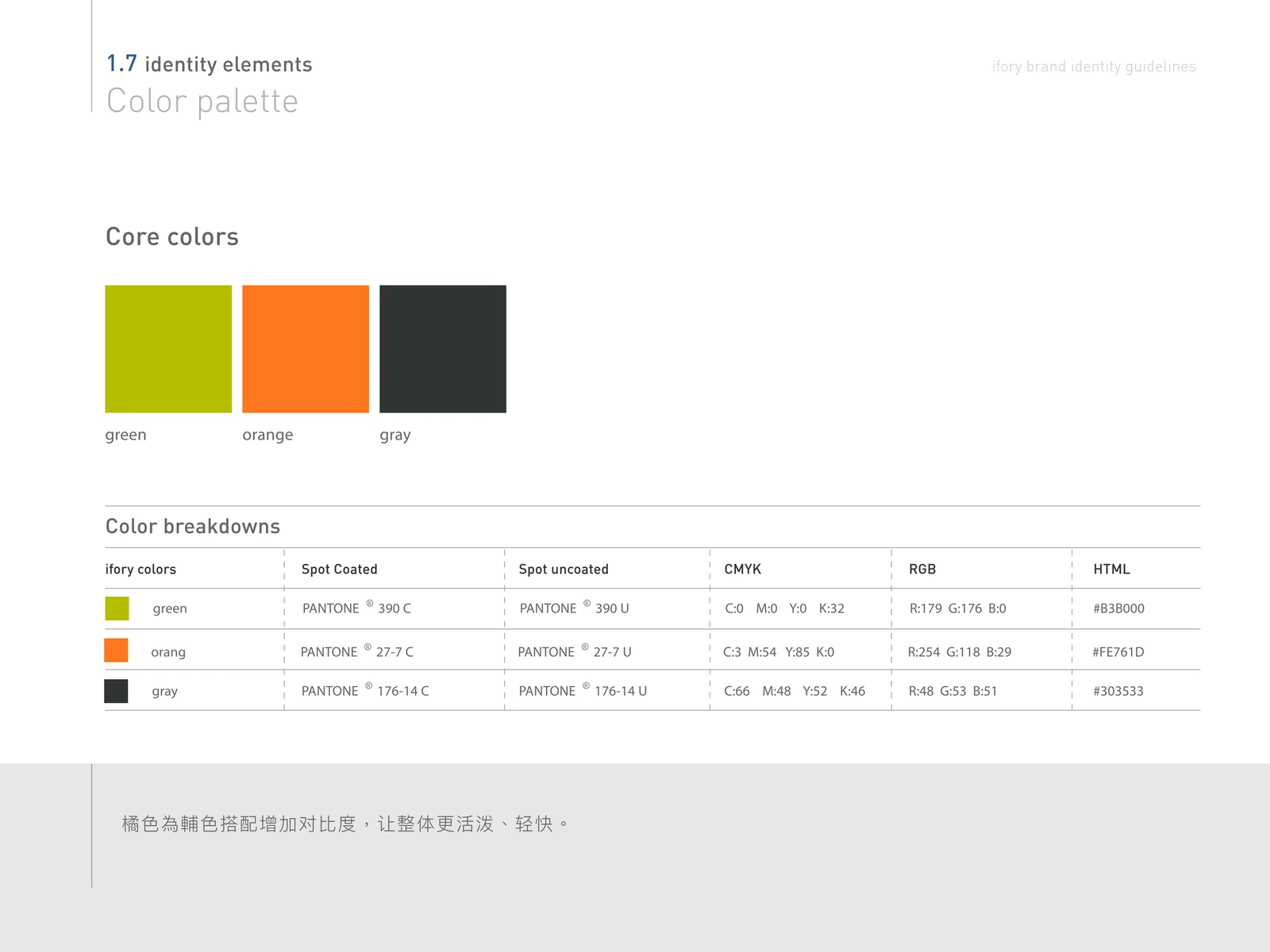Select the small orange swatch in the breakdown table
Screen dimensions: 1270x952
[x=116, y=650]
